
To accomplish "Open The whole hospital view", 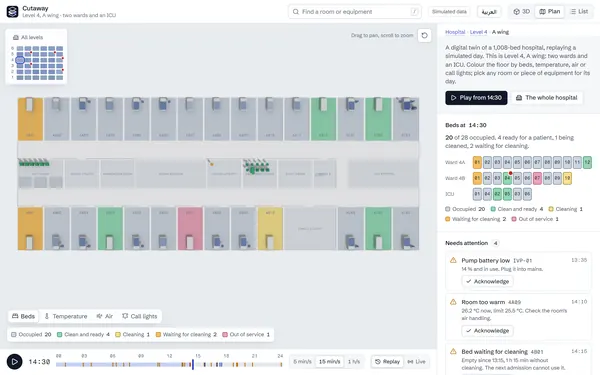I will (546, 98).
